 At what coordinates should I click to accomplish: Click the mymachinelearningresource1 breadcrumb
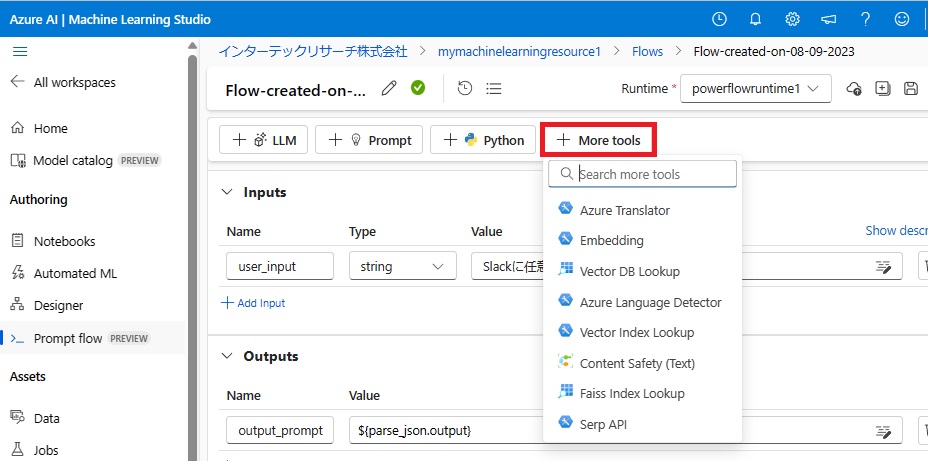pos(519,51)
